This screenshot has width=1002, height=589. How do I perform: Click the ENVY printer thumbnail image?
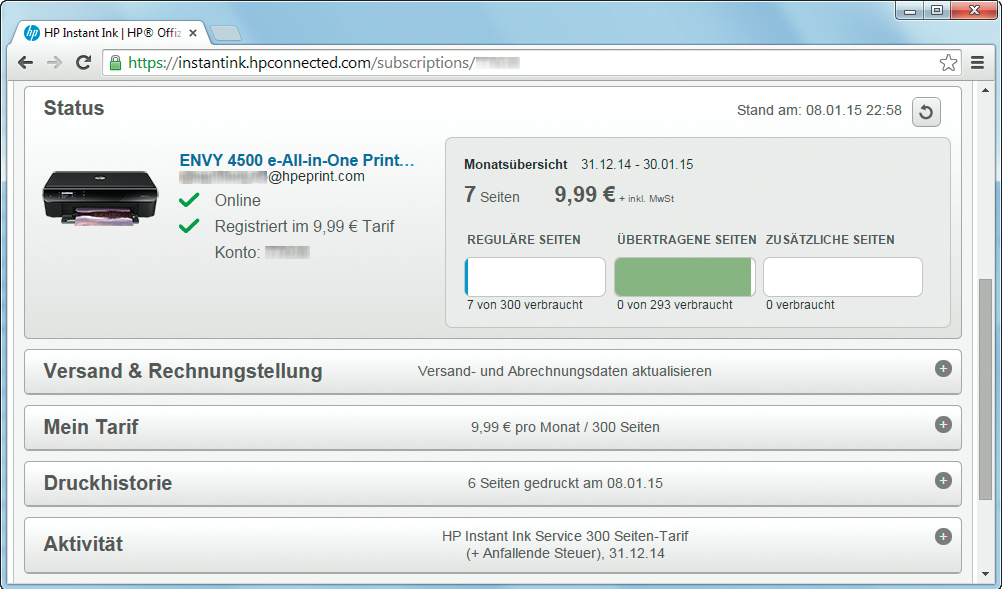100,198
